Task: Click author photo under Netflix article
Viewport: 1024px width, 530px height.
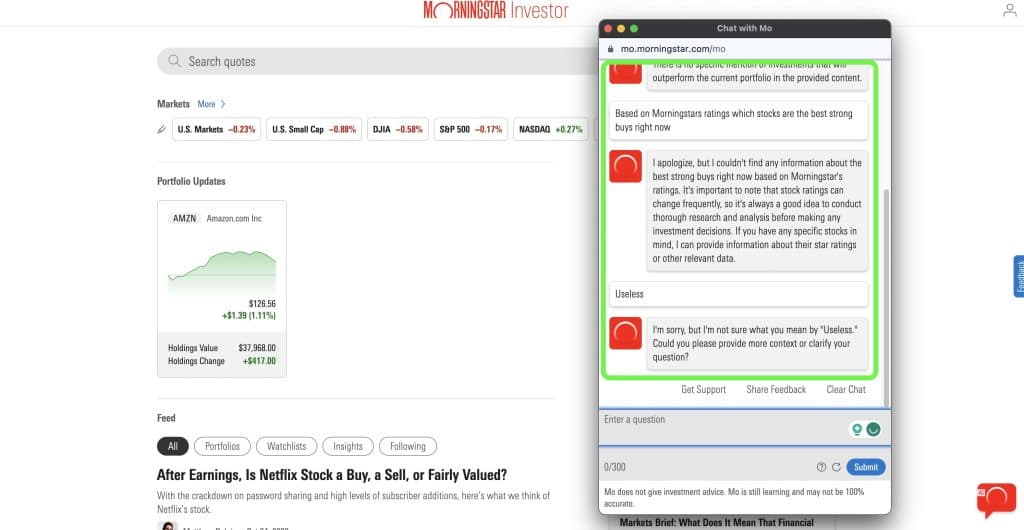Action: (167, 527)
